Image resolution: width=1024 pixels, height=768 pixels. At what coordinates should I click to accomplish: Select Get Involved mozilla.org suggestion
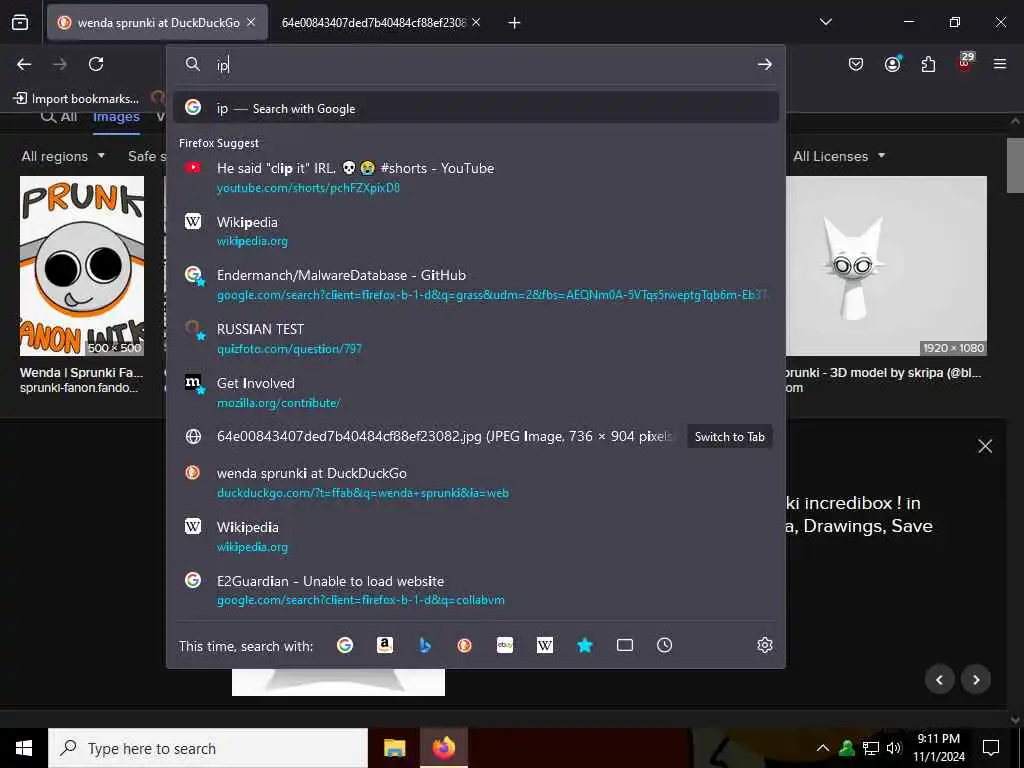[x=476, y=392]
